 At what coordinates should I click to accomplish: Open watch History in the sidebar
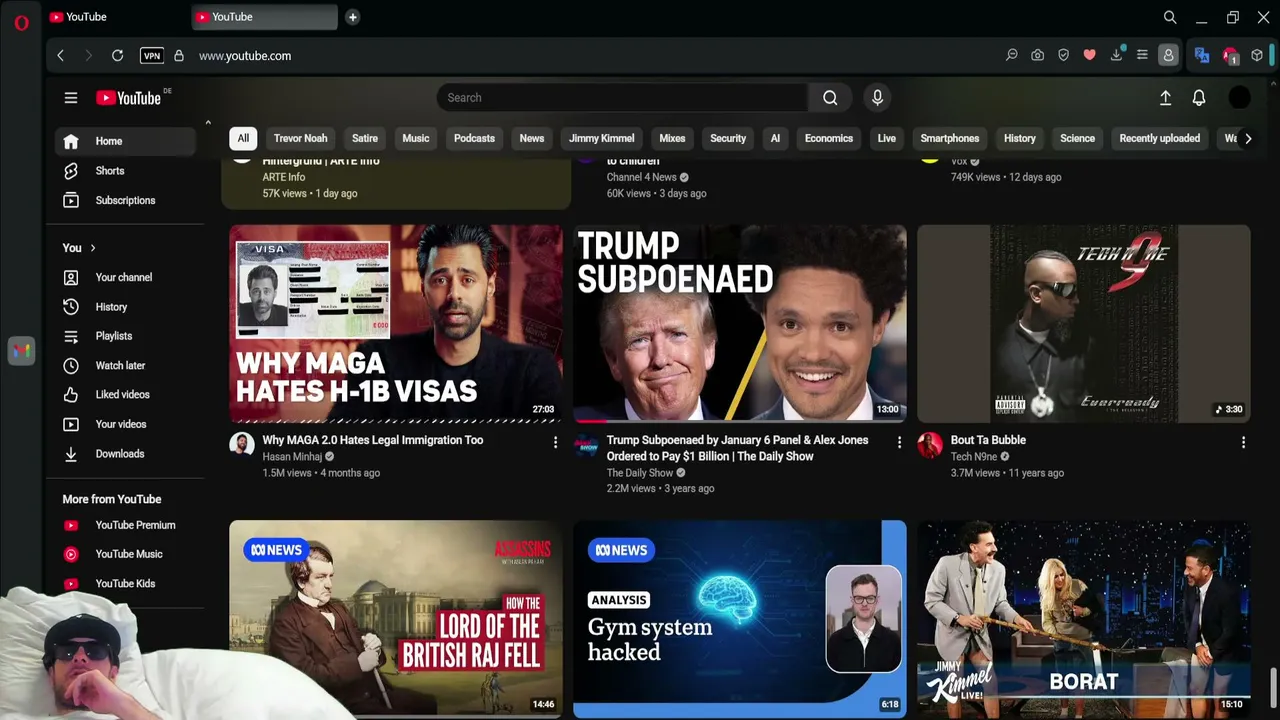[x=125, y=307]
